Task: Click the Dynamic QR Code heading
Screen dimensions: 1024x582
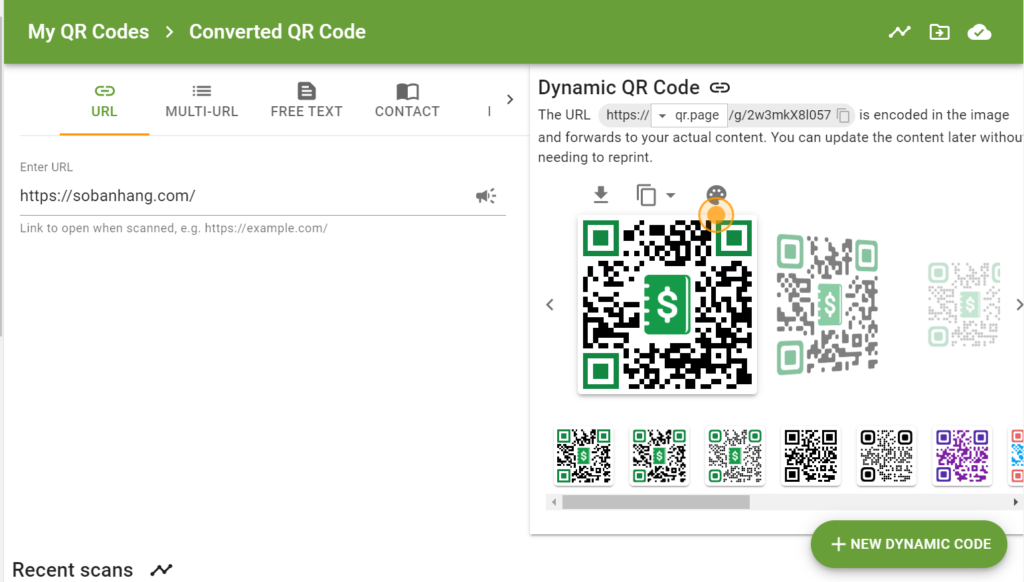Action: tap(618, 88)
